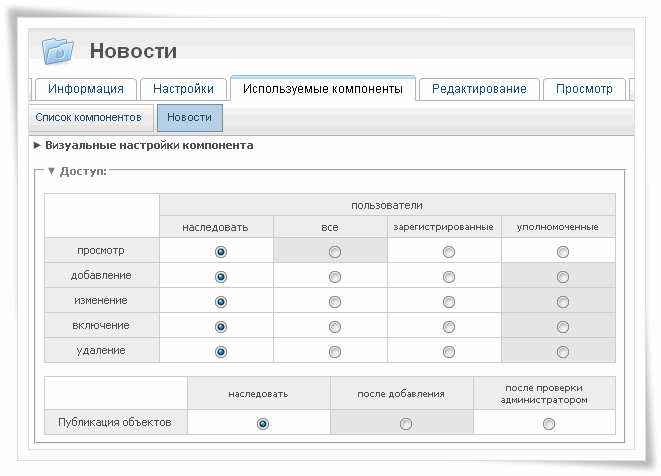
Task: Select зарегистрированные for добавление
Action: pos(449,277)
